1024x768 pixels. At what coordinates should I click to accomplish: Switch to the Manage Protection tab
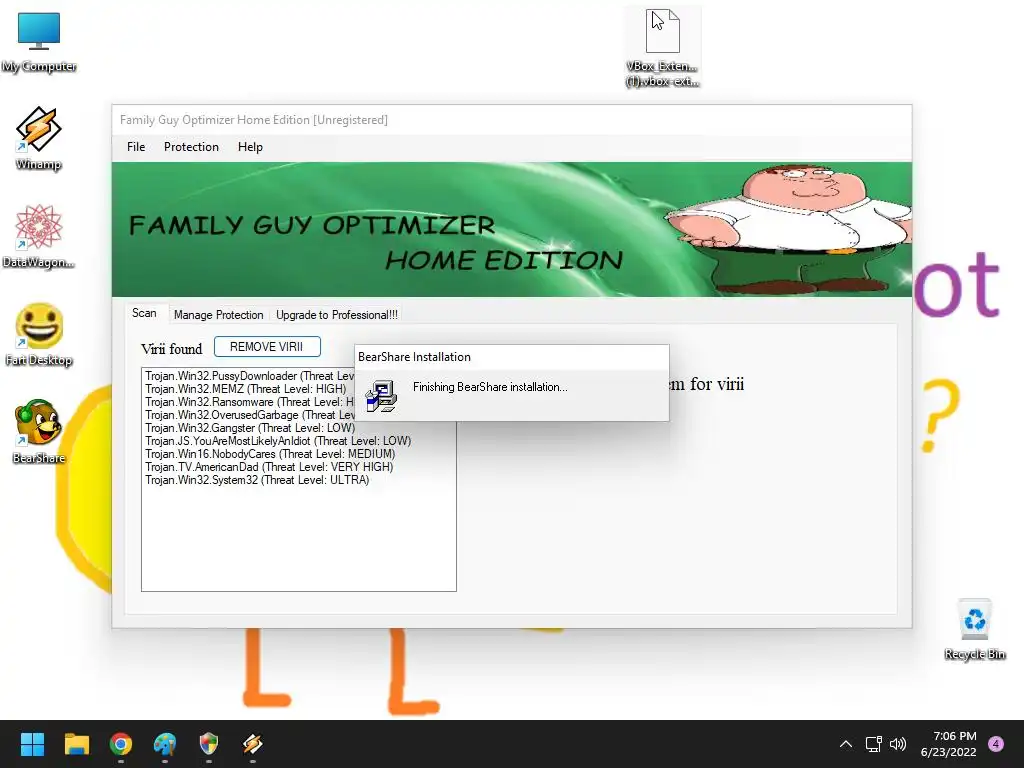pyautogui.click(x=219, y=315)
